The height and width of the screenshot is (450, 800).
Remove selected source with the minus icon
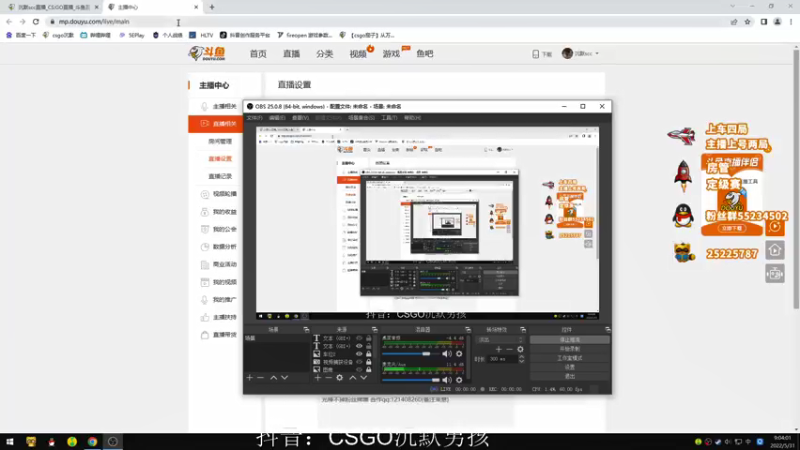click(329, 378)
